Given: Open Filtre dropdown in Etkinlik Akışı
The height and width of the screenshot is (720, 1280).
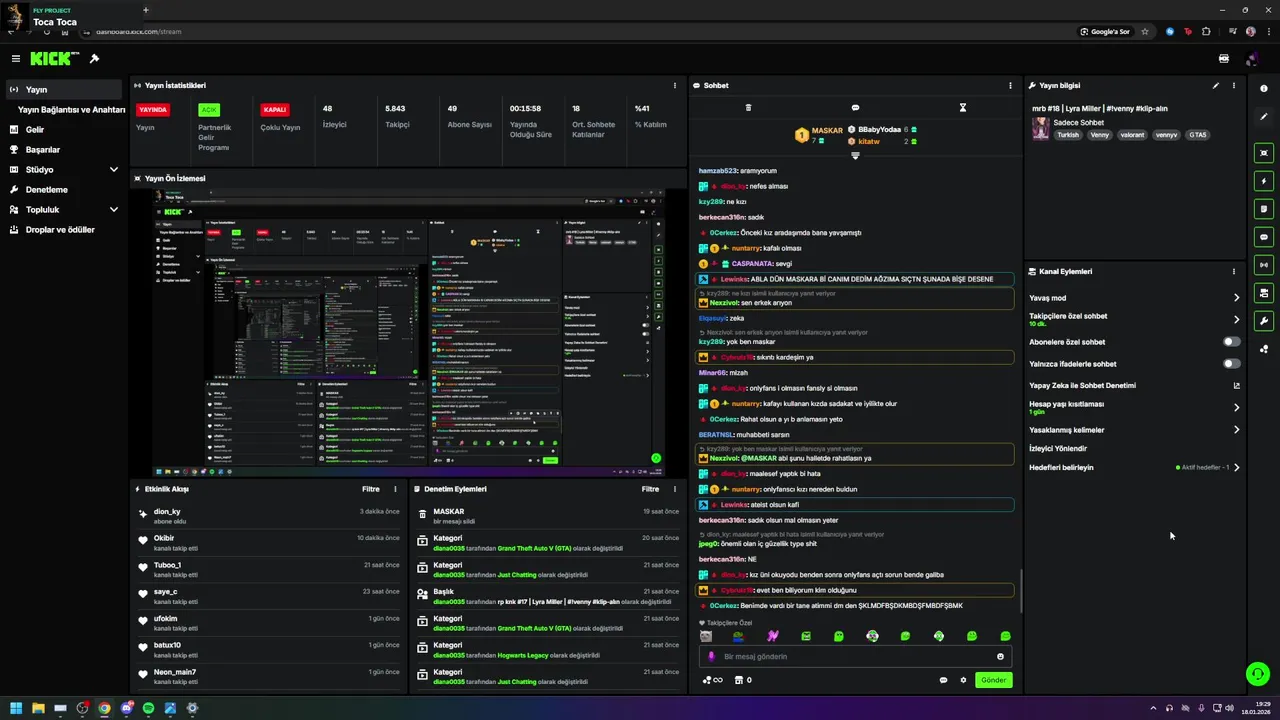Looking at the screenshot, I should tap(370, 489).
